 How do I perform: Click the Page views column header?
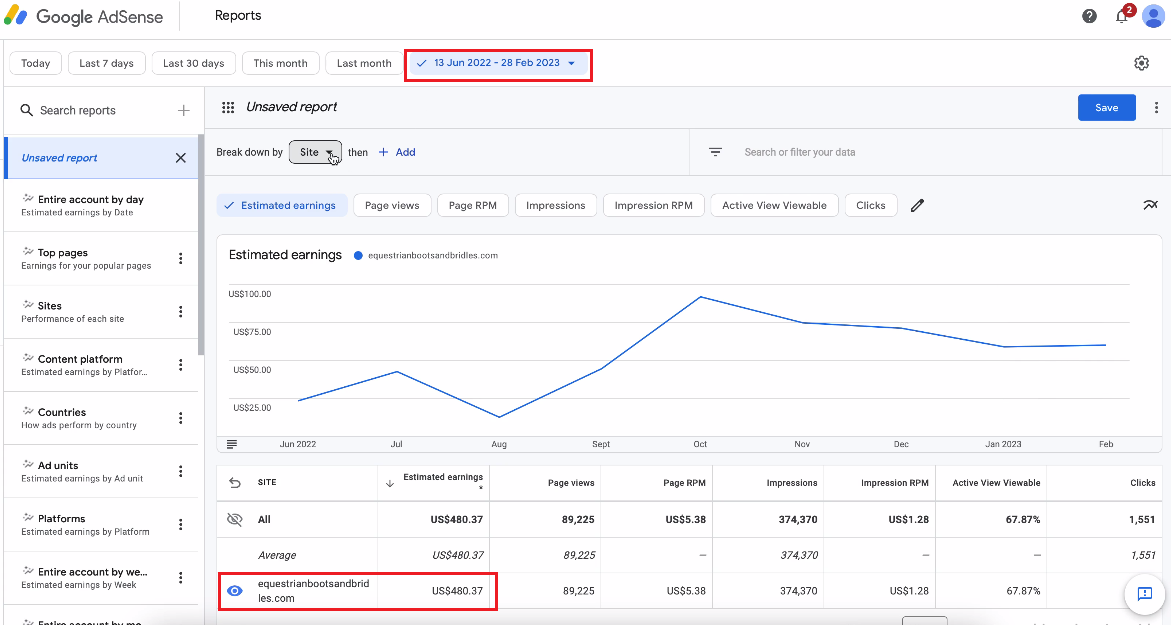coord(571,484)
